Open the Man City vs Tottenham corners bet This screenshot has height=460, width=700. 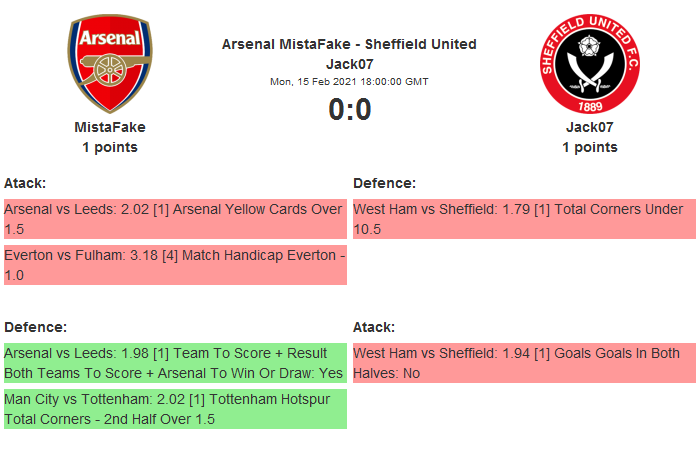[174, 409]
